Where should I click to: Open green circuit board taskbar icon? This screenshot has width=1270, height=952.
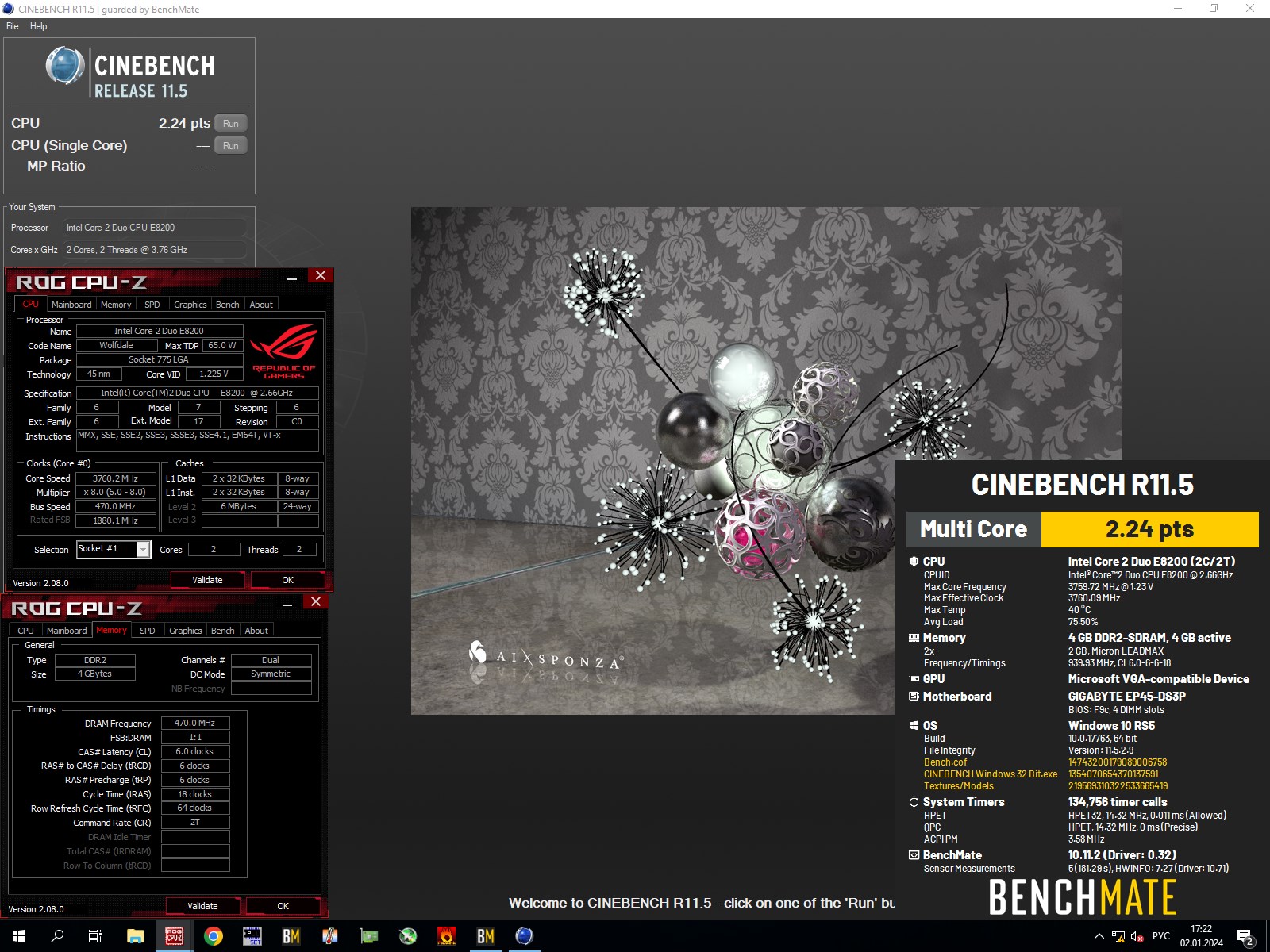369,936
